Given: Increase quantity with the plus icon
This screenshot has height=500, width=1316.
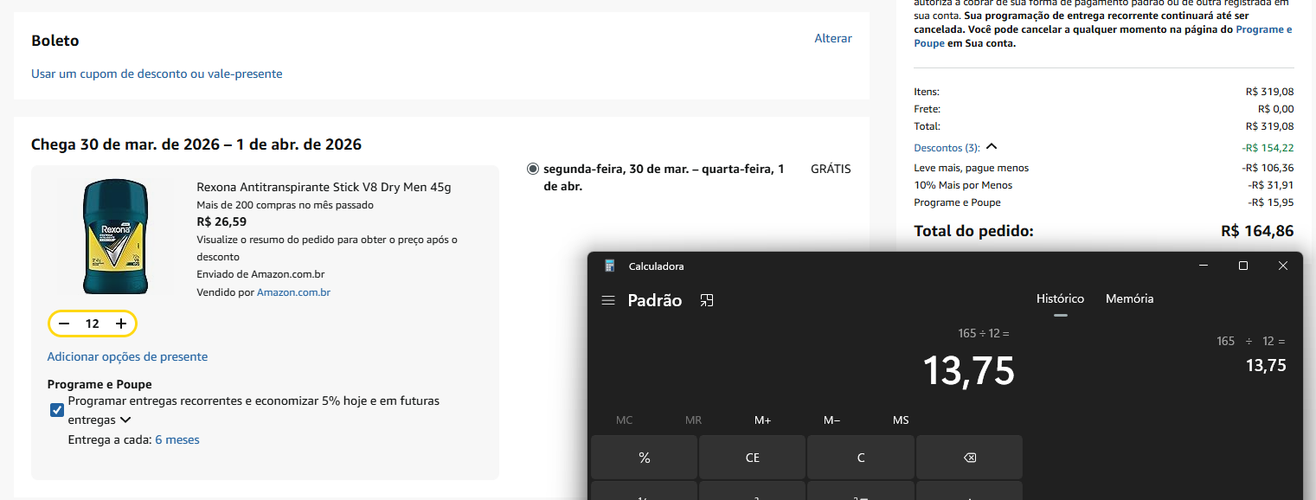Looking at the screenshot, I should click(121, 324).
